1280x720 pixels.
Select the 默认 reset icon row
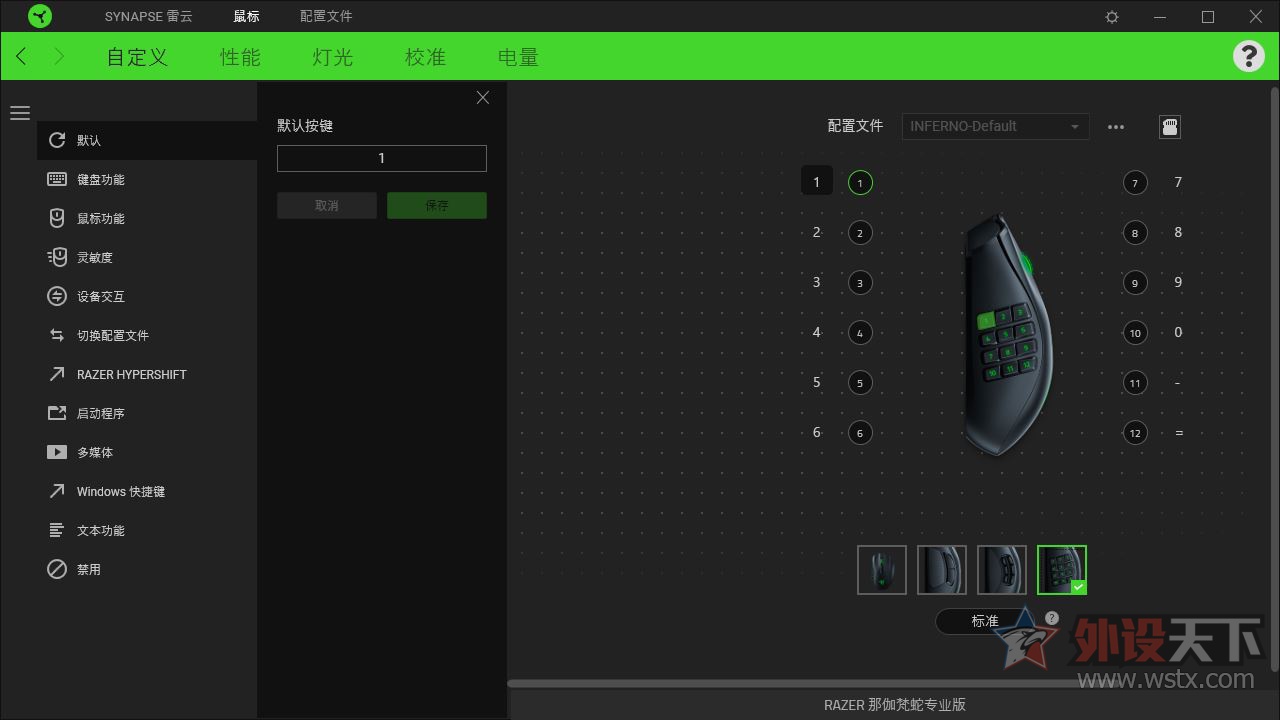pyautogui.click(x=147, y=141)
